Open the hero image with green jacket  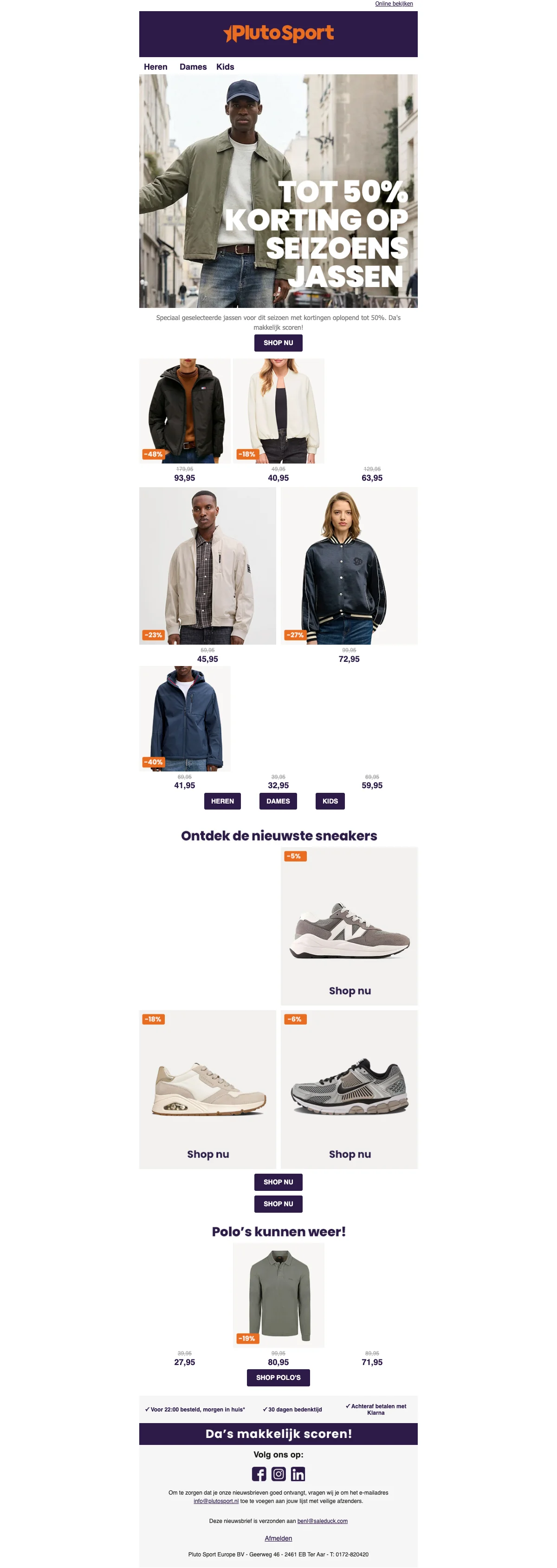tap(278, 191)
